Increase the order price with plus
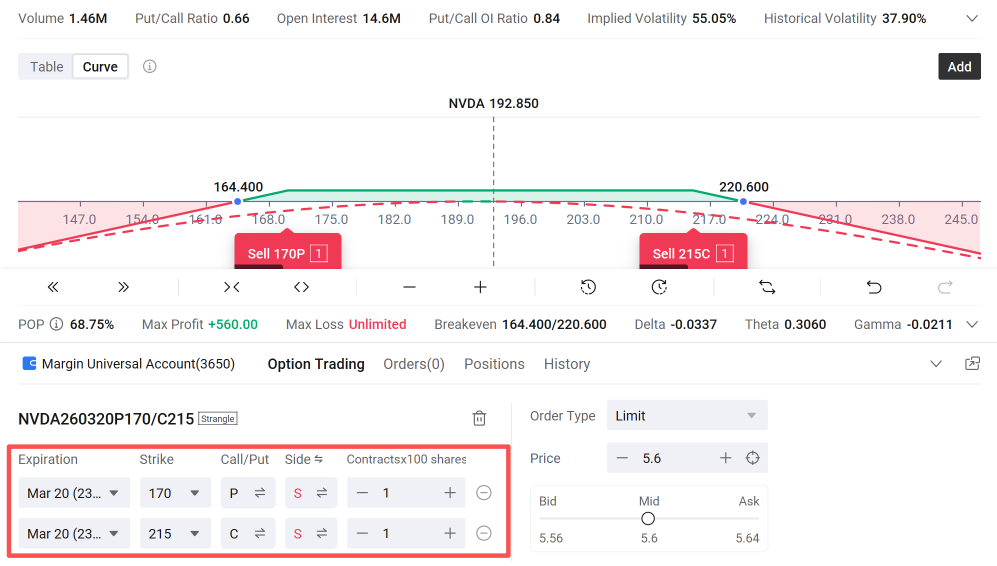The width and height of the screenshot is (997, 566). coord(725,458)
